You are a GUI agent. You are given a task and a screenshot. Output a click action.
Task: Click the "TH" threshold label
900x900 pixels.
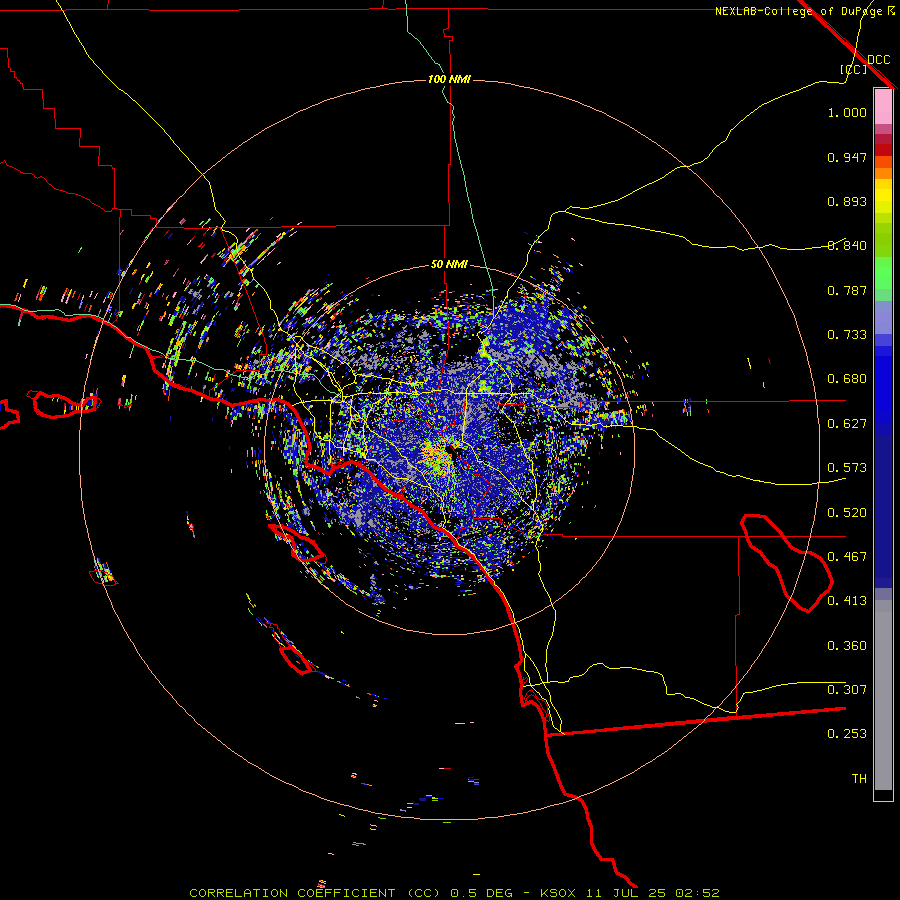(859, 779)
